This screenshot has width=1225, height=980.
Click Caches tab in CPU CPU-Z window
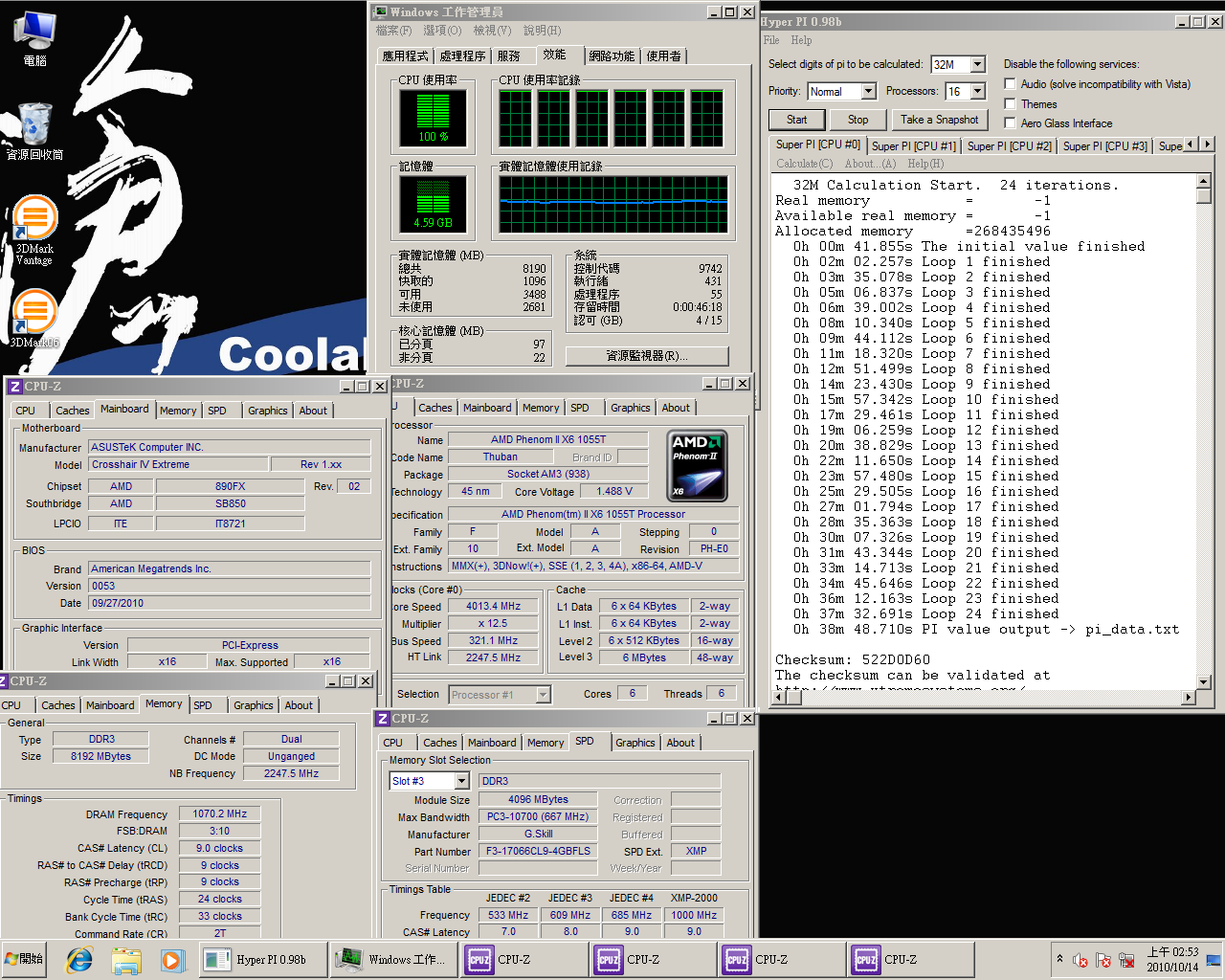(x=435, y=408)
